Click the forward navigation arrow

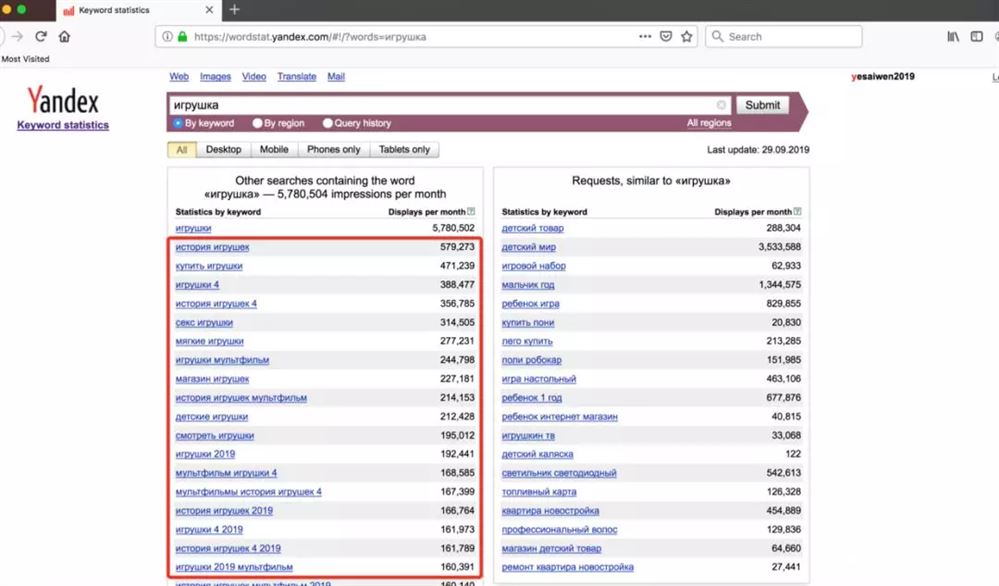tap(17, 36)
